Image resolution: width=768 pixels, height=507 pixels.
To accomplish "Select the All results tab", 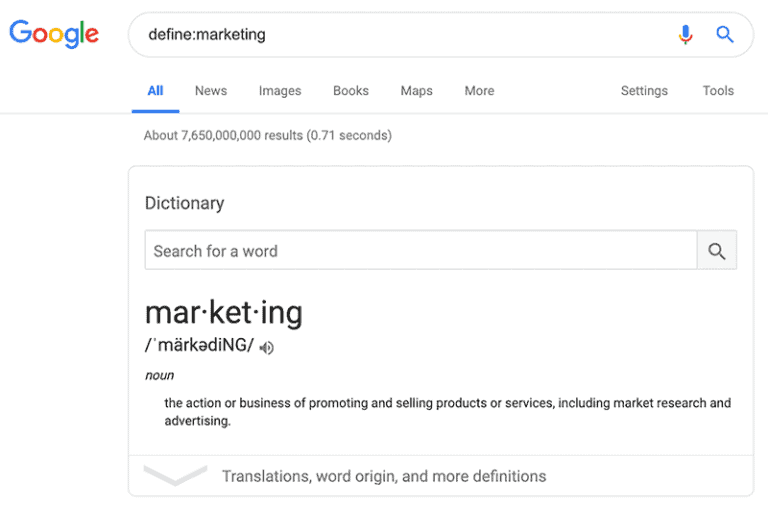I will (x=155, y=91).
